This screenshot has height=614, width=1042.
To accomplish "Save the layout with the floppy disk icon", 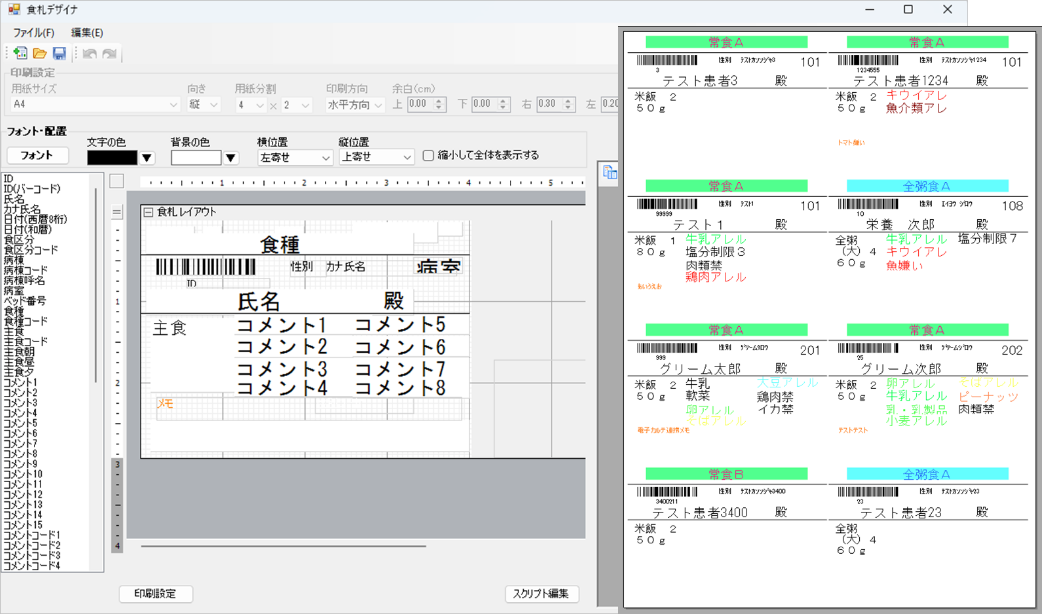I will [x=58, y=51].
